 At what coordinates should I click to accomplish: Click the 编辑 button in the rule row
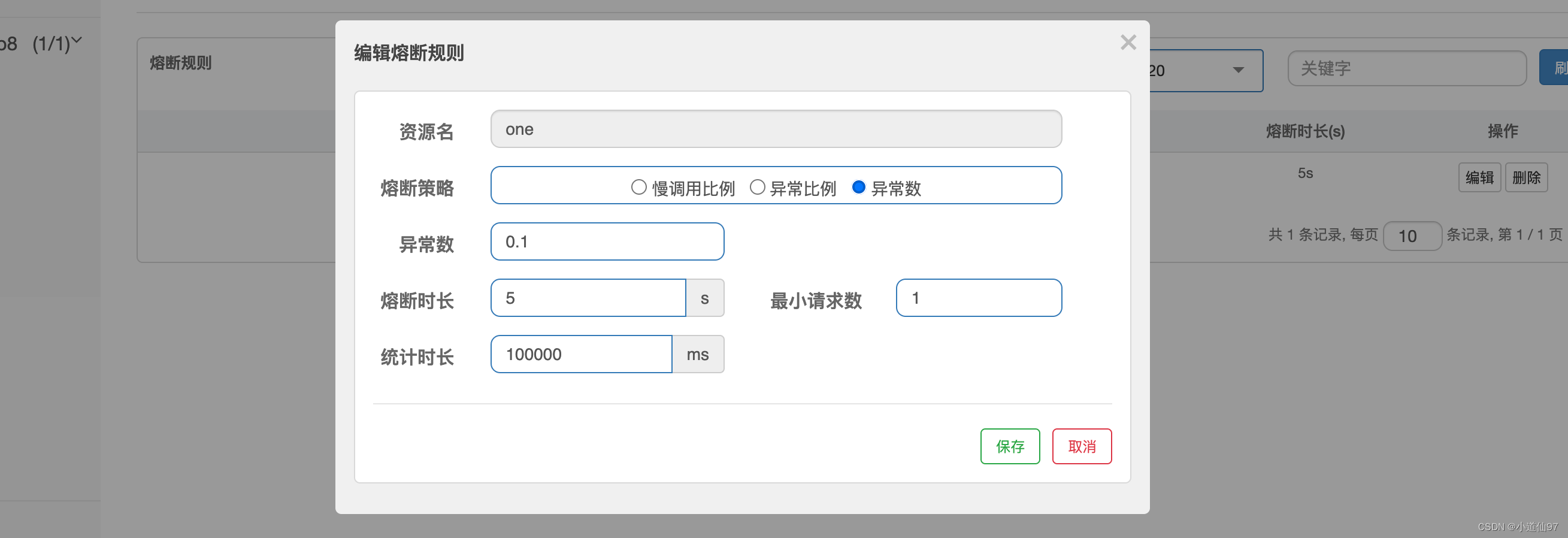[x=1479, y=178]
